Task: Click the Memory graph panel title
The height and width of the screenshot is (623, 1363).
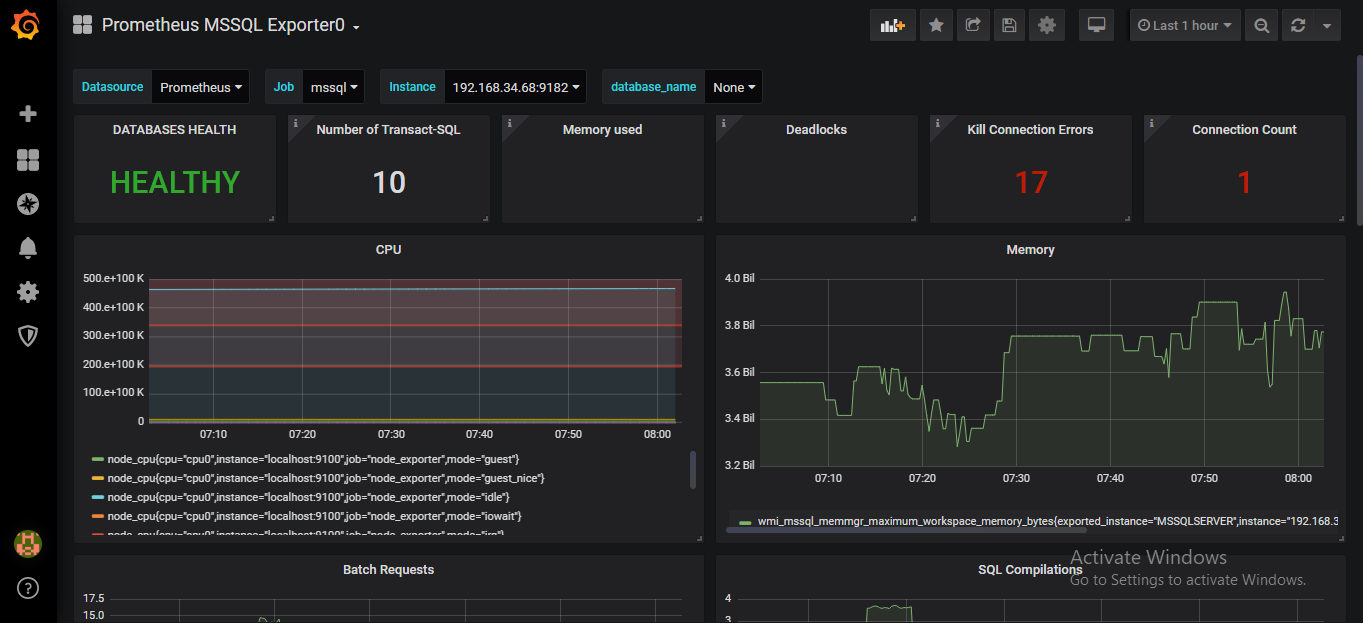Action: click(1031, 250)
